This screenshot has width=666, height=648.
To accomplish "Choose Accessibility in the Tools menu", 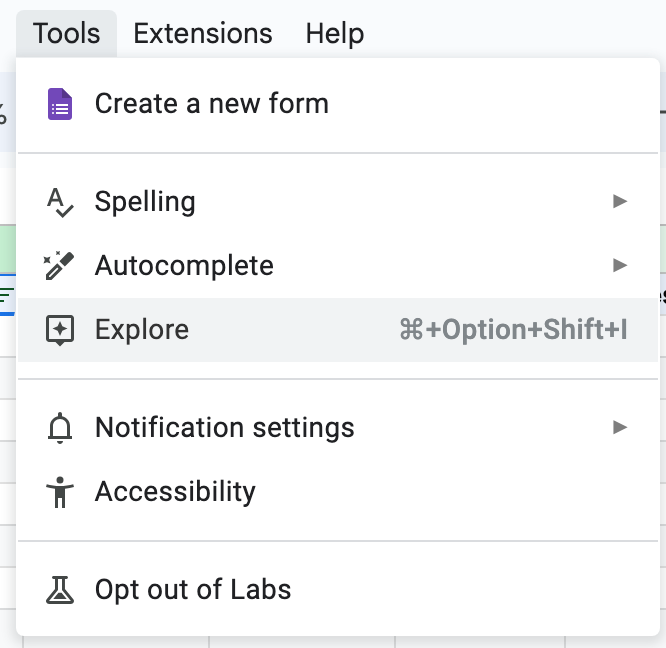I will (x=175, y=492).
